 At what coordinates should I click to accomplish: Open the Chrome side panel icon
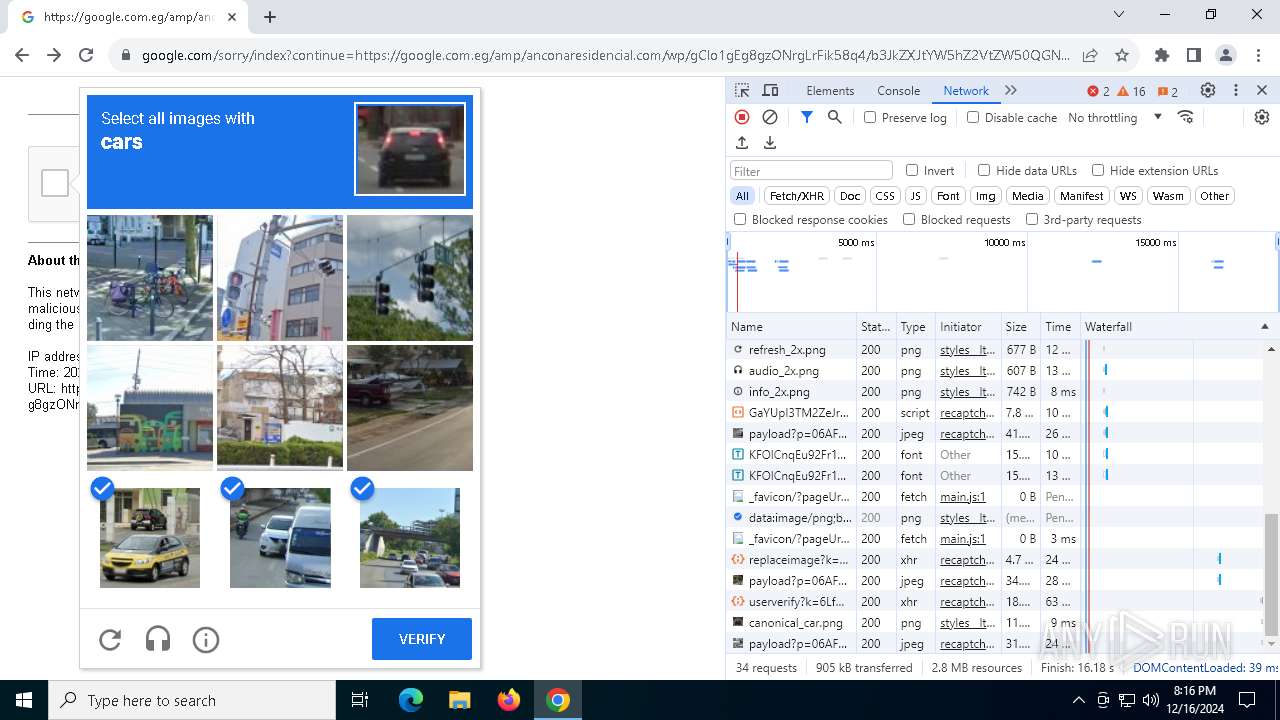[x=1194, y=55]
